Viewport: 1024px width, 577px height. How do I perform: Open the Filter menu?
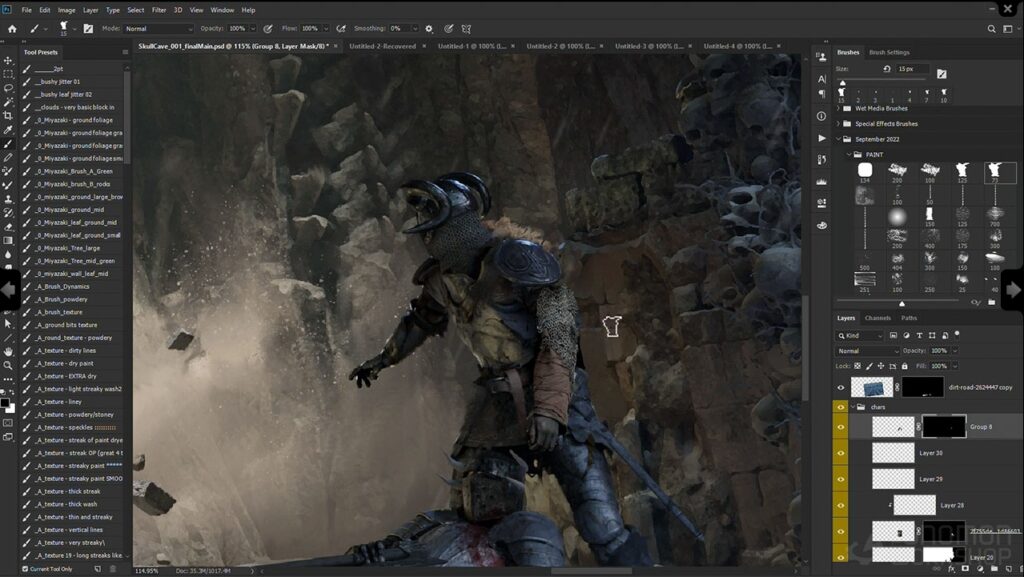(159, 10)
